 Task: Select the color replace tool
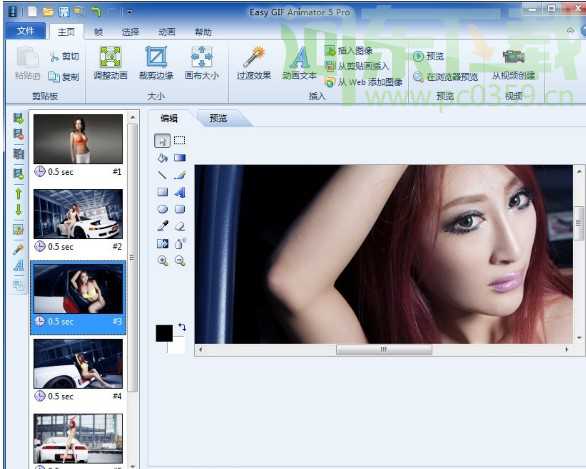click(162, 244)
